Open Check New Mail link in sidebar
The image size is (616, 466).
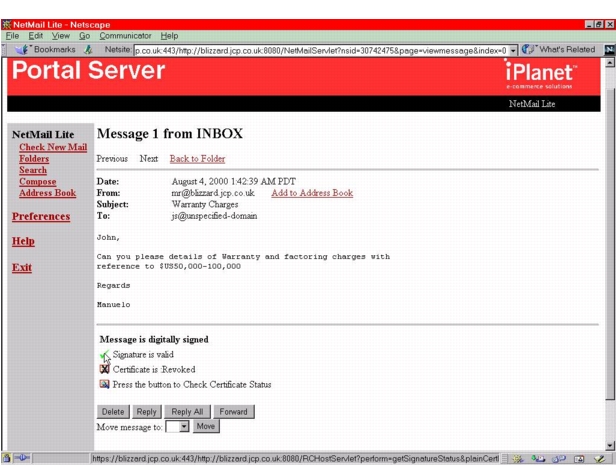click(x=53, y=147)
